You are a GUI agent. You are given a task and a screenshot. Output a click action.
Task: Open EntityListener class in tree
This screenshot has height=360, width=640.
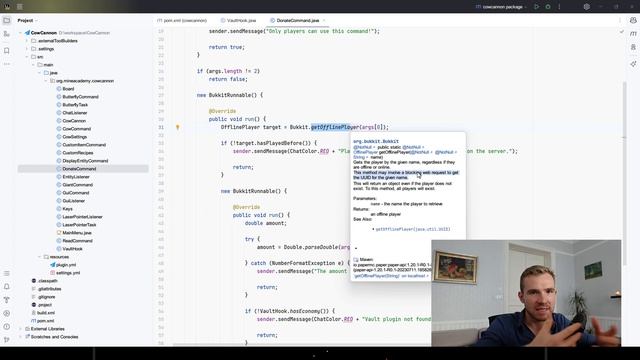click(76, 177)
